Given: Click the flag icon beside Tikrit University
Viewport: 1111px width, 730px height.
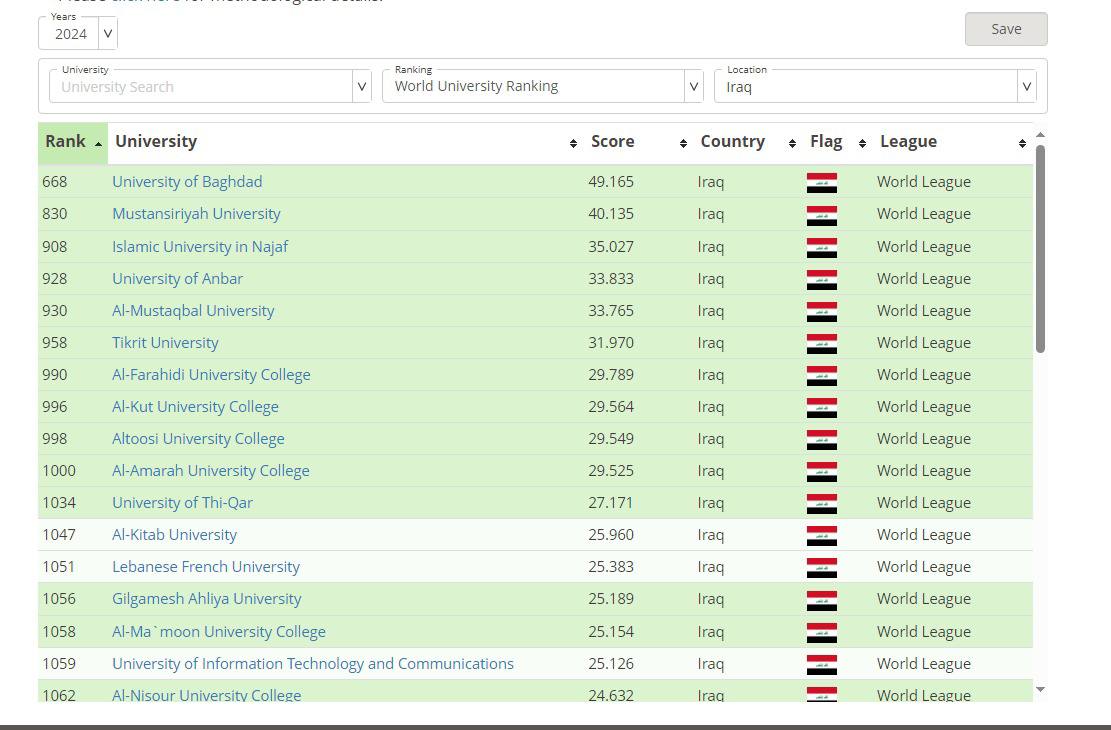Looking at the screenshot, I should click(821, 344).
